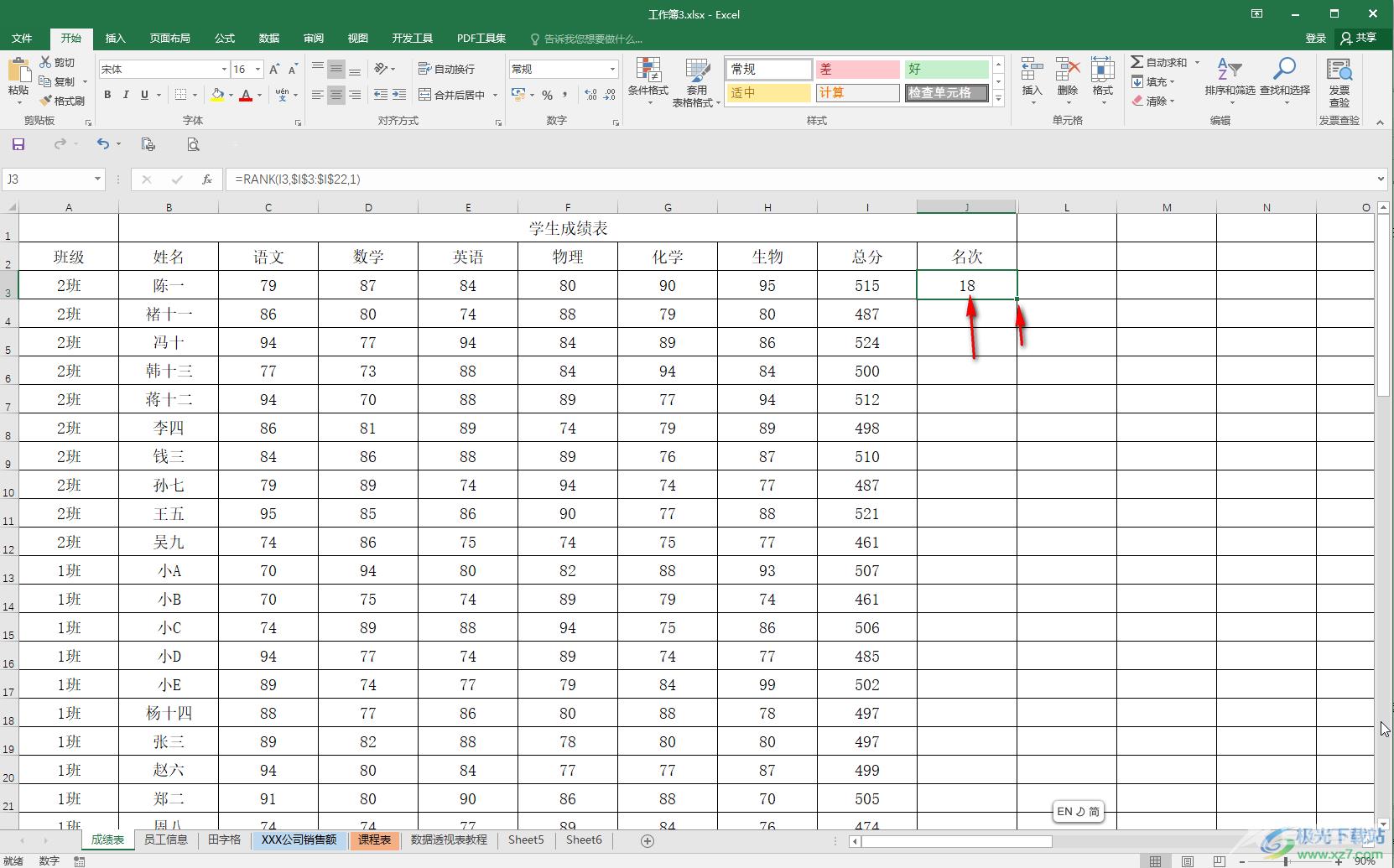
Task: Click the Decrease Font Size icon
Action: (x=293, y=70)
